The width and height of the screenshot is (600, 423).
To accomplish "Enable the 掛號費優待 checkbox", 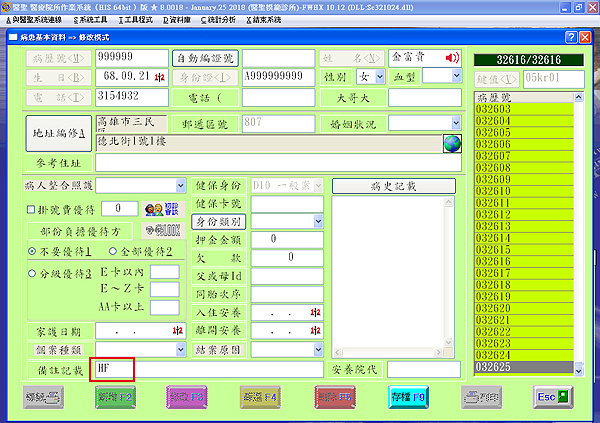I will [x=30, y=209].
